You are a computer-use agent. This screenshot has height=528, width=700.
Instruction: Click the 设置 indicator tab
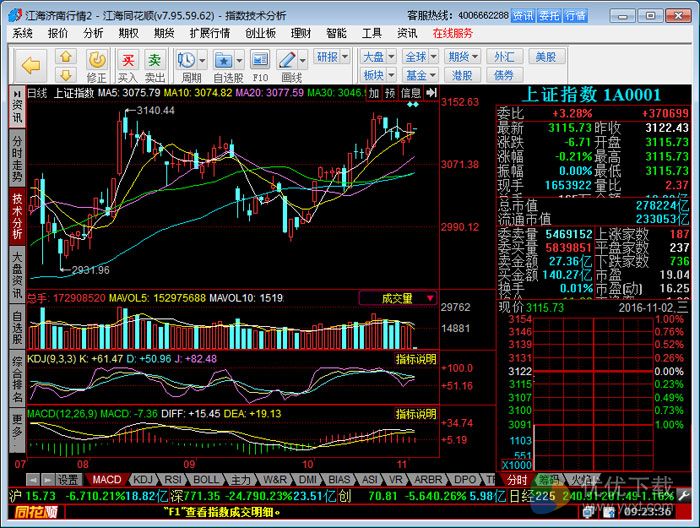coord(68,480)
